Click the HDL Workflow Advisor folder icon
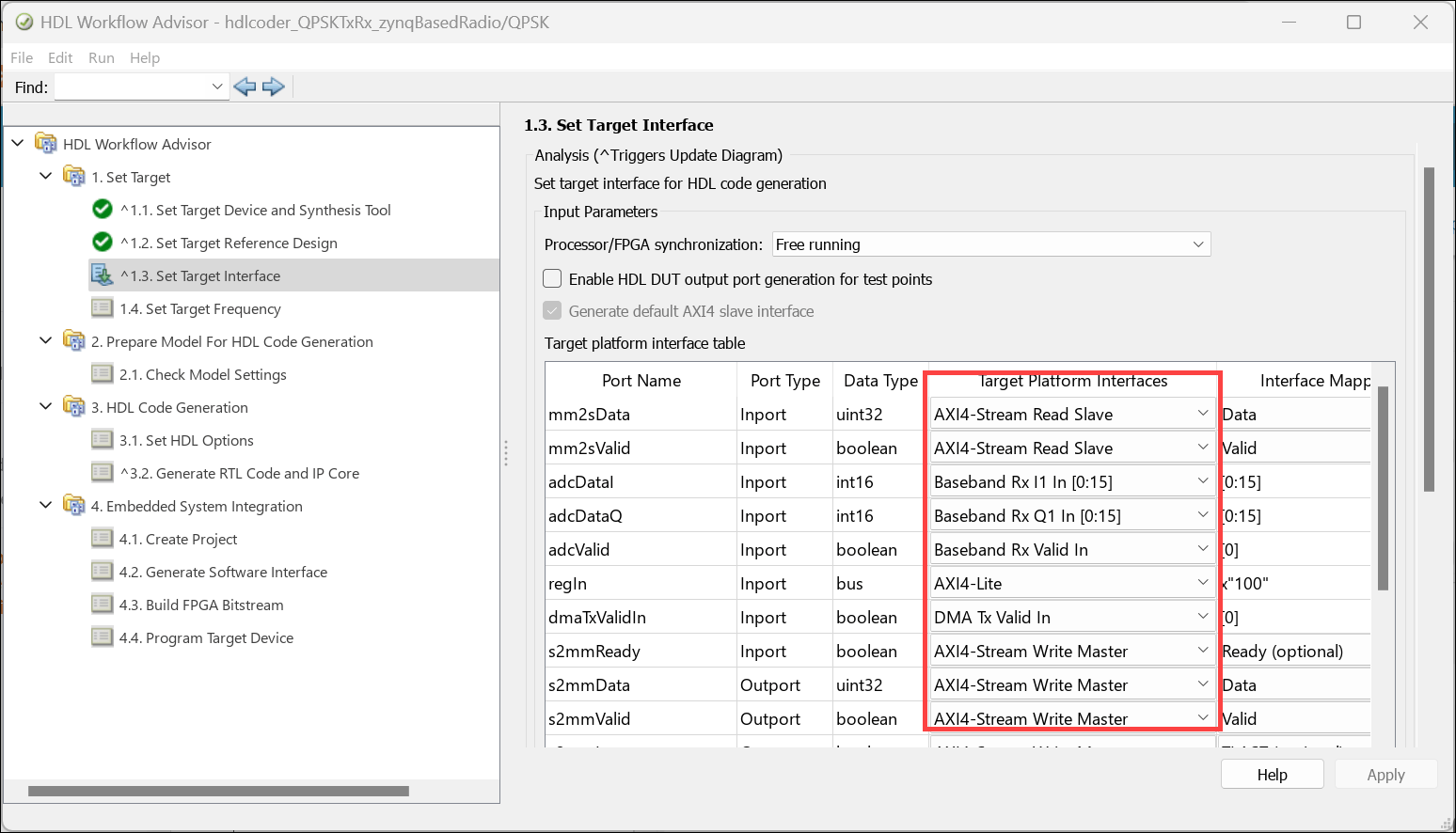The width and height of the screenshot is (1456, 833). [x=46, y=144]
